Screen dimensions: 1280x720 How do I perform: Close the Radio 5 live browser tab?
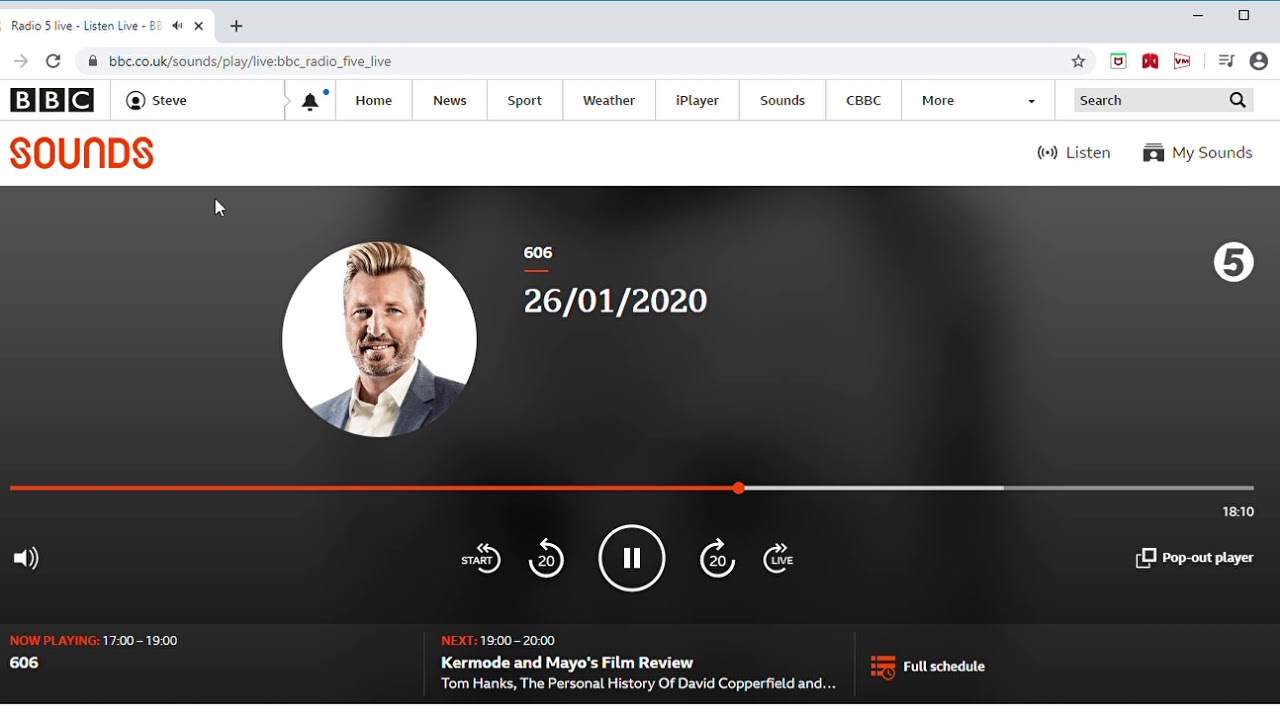pyautogui.click(x=198, y=26)
